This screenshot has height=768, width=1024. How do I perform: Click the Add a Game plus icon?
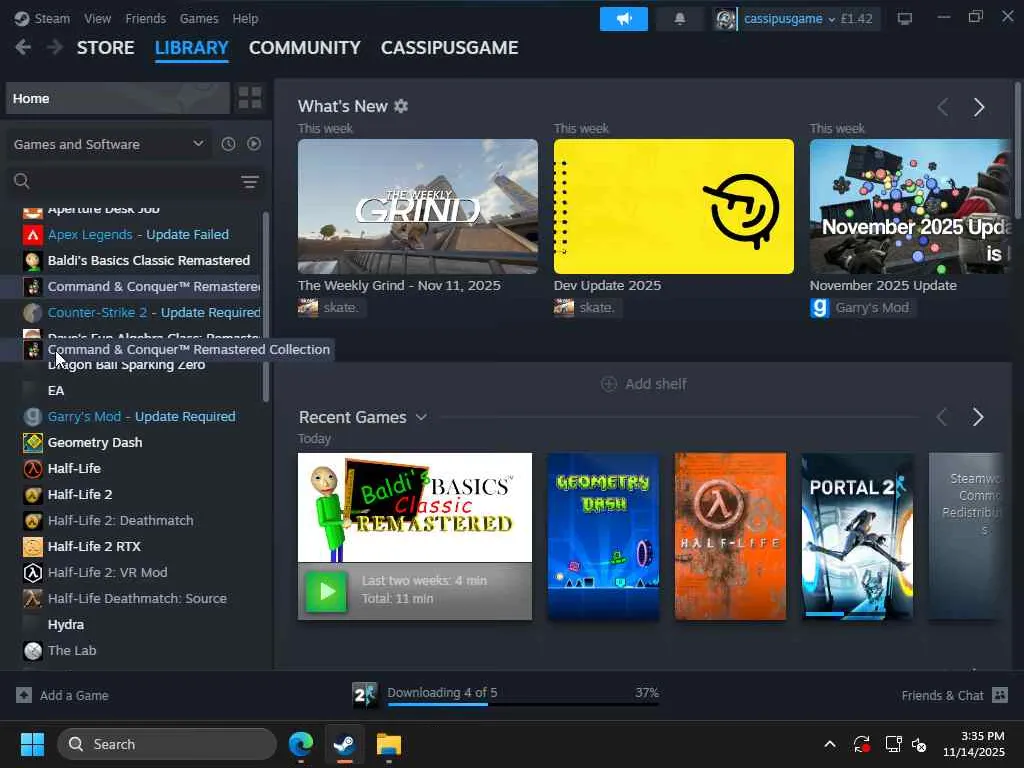coord(24,696)
